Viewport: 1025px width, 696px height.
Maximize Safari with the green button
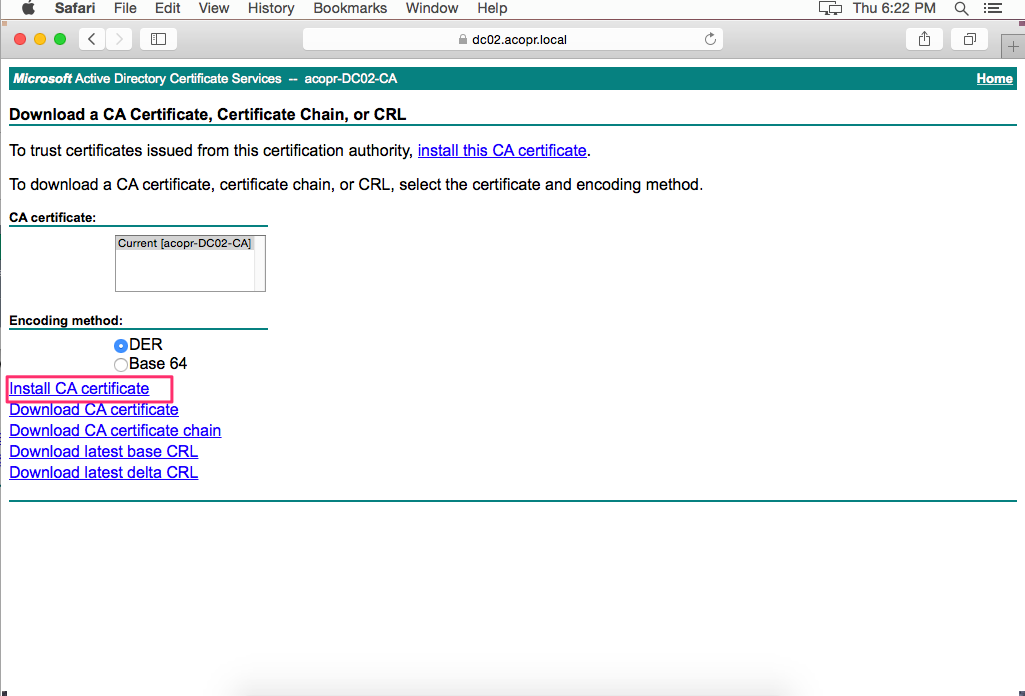pyautogui.click(x=60, y=39)
